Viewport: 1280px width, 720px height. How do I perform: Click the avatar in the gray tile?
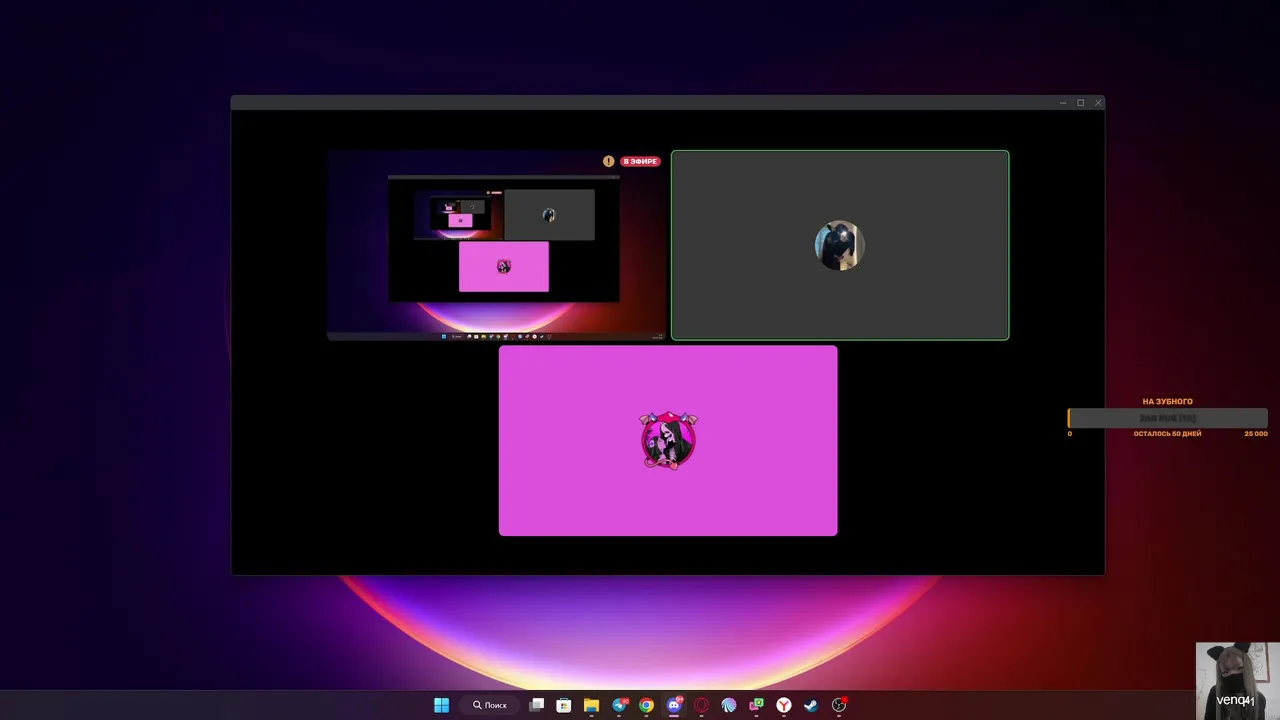pyautogui.click(x=839, y=245)
